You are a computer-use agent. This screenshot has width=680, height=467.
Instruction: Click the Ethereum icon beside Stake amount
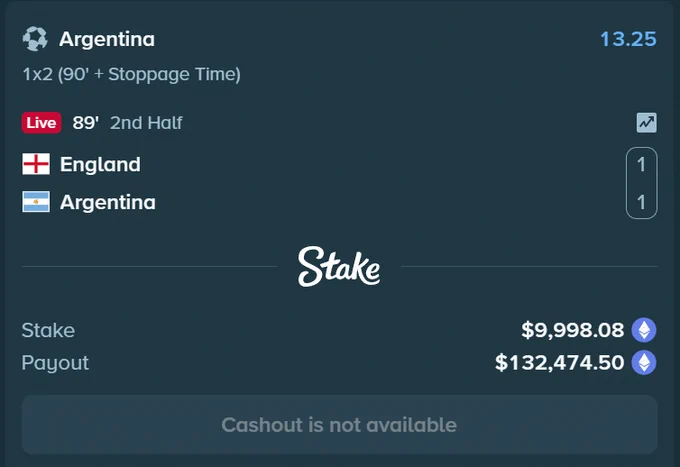click(x=644, y=330)
